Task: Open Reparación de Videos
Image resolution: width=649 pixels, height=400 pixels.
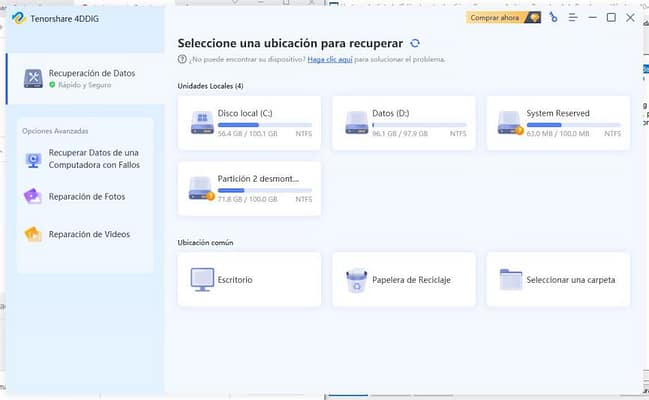Action: pos(85,234)
